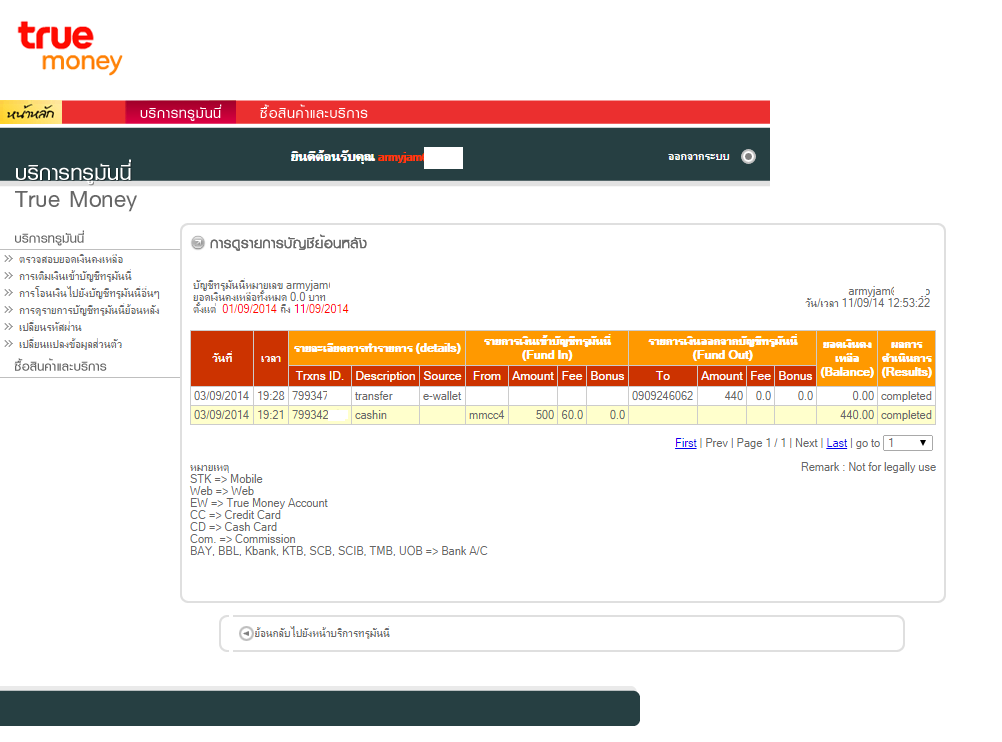
Task: Click the mmcc4 From cell
Action: [x=487, y=415]
